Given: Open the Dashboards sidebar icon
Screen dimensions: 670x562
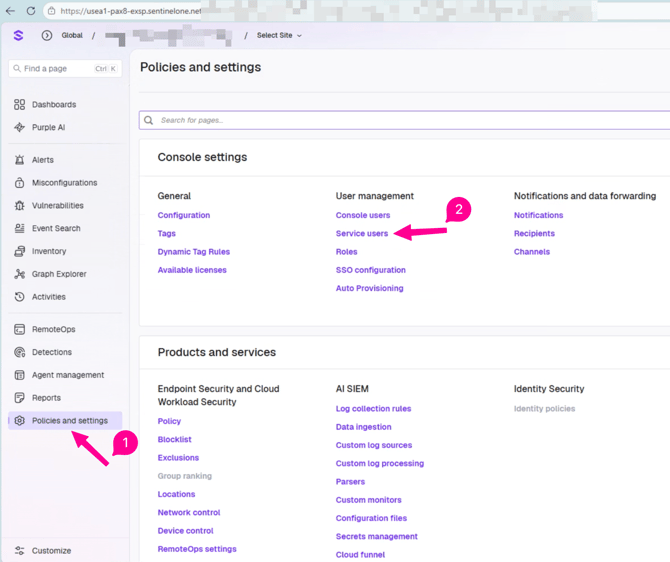Looking at the screenshot, I should [19, 105].
